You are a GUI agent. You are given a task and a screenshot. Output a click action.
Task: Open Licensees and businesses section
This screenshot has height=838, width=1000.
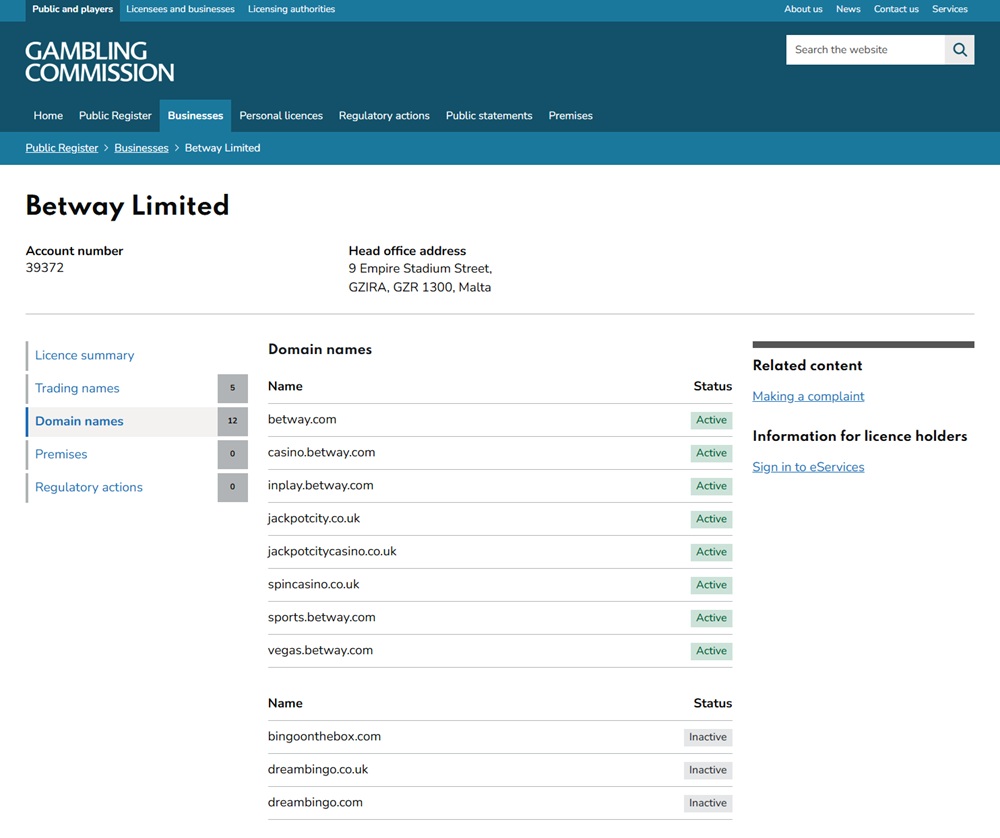[x=180, y=10]
